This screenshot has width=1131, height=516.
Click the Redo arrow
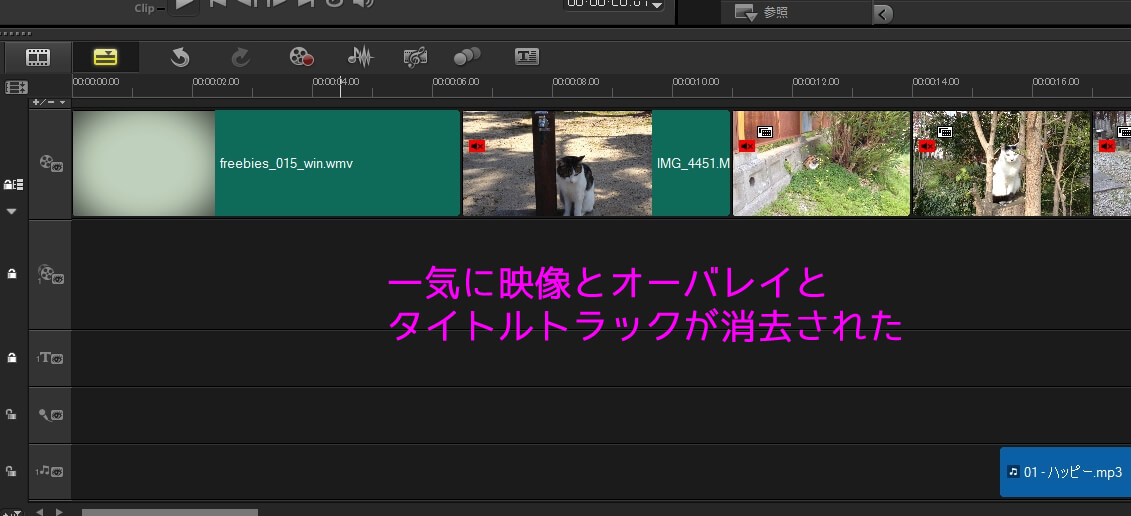(241, 57)
